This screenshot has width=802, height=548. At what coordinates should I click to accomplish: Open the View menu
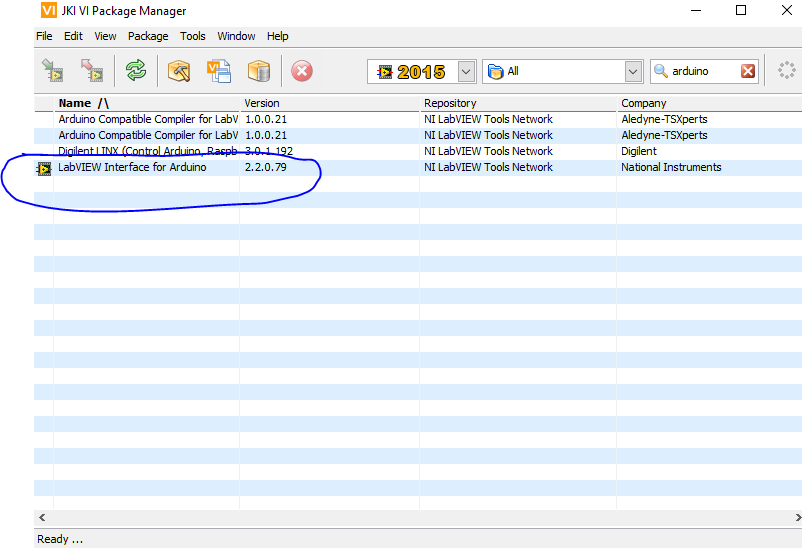[x=105, y=36]
